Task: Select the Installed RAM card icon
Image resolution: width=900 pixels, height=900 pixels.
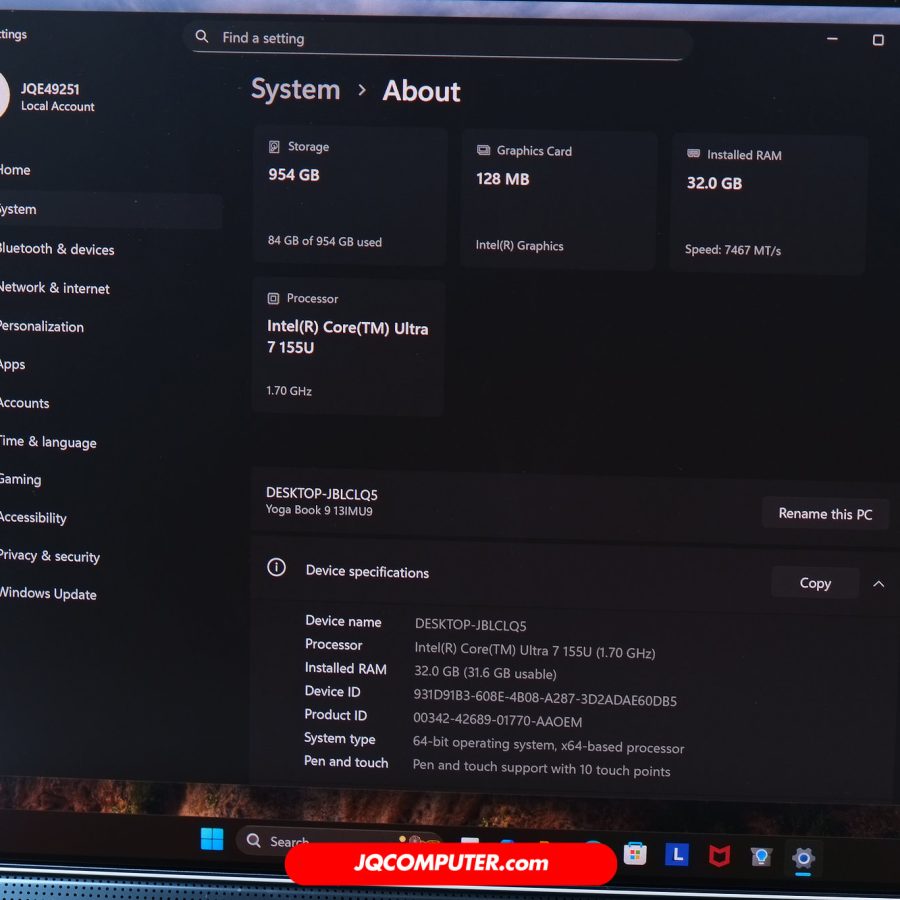Action: (x=693, y=153)
